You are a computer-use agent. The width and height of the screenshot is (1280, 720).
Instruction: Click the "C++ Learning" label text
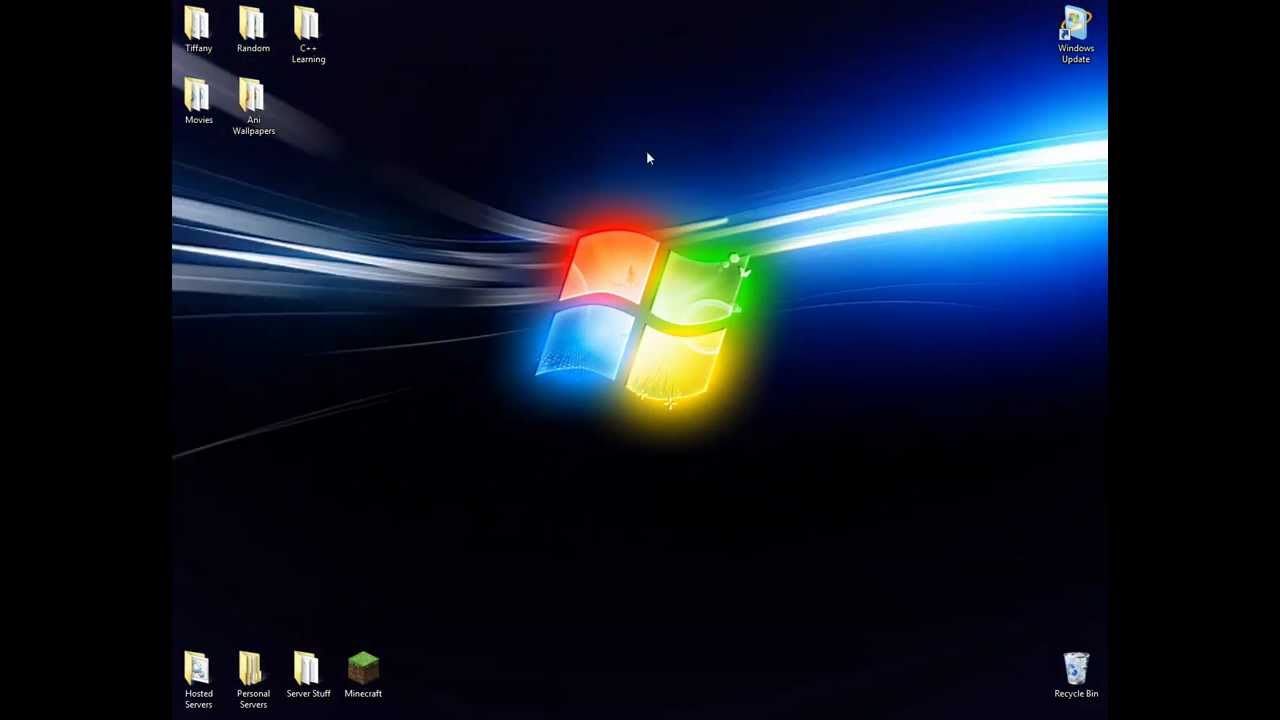pos(308,53)
